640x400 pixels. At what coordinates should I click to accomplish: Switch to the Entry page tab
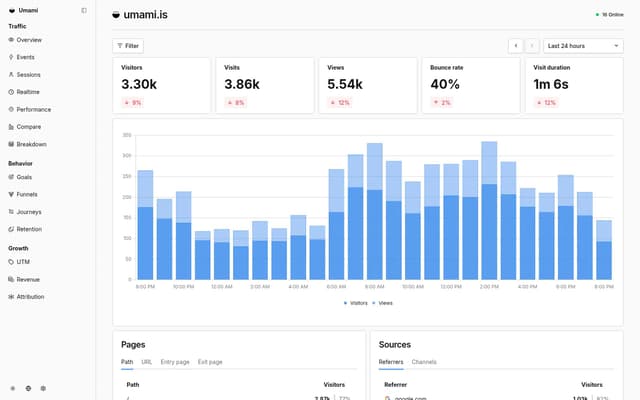[175, 362]
